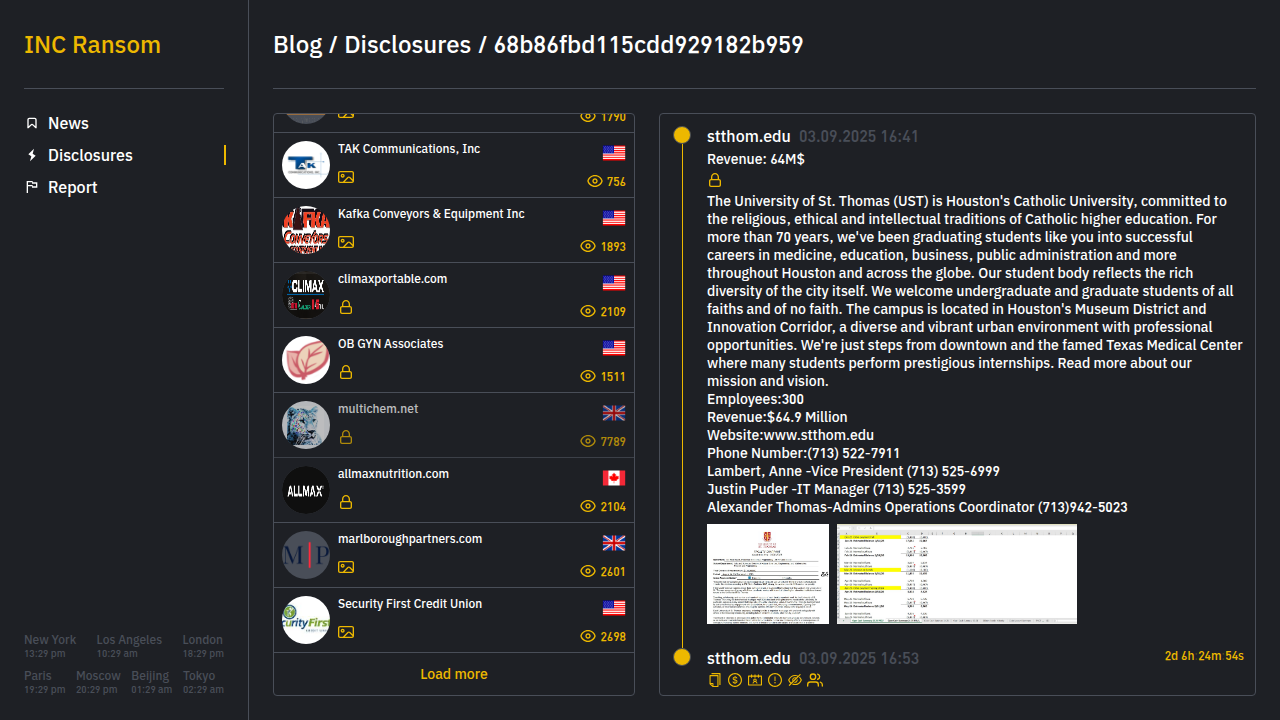Click the US flag on Security First row
The height and width of the screenshot is (720, 1280).
tap(614, 608)
